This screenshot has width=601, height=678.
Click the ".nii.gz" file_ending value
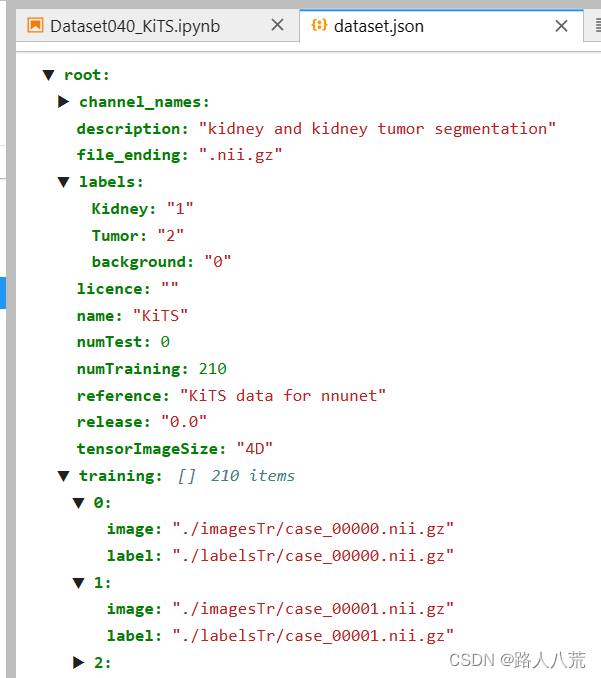[240, 155]
